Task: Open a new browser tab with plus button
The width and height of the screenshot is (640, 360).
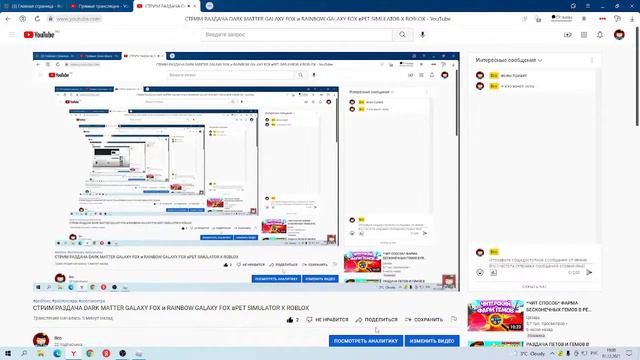Action: [x=209, y=6]
